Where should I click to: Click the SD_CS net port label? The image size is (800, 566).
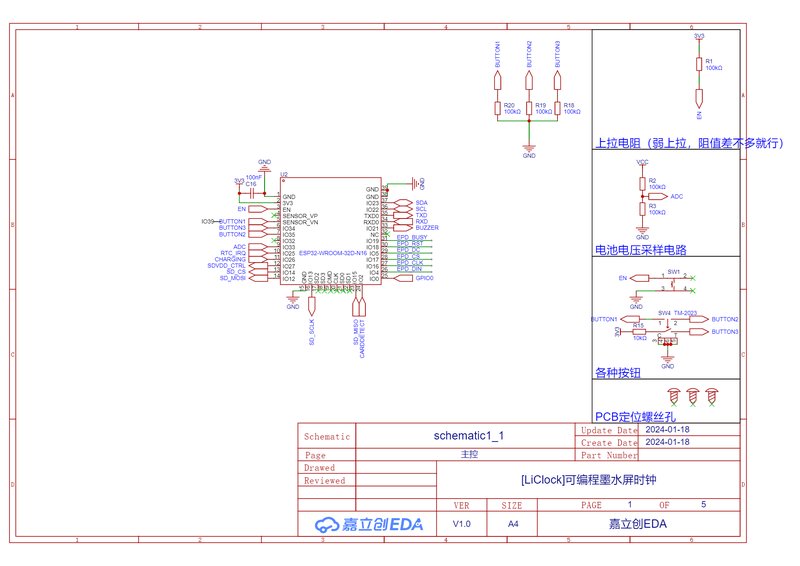pyautogui.click(x=236, y=272)
